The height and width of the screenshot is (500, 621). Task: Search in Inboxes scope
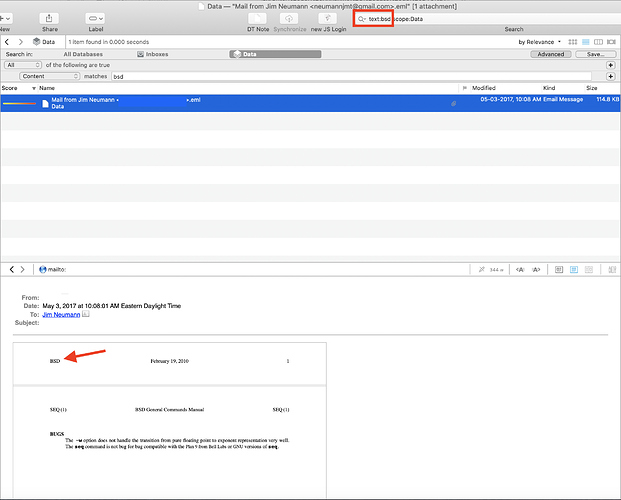point(152,54)
